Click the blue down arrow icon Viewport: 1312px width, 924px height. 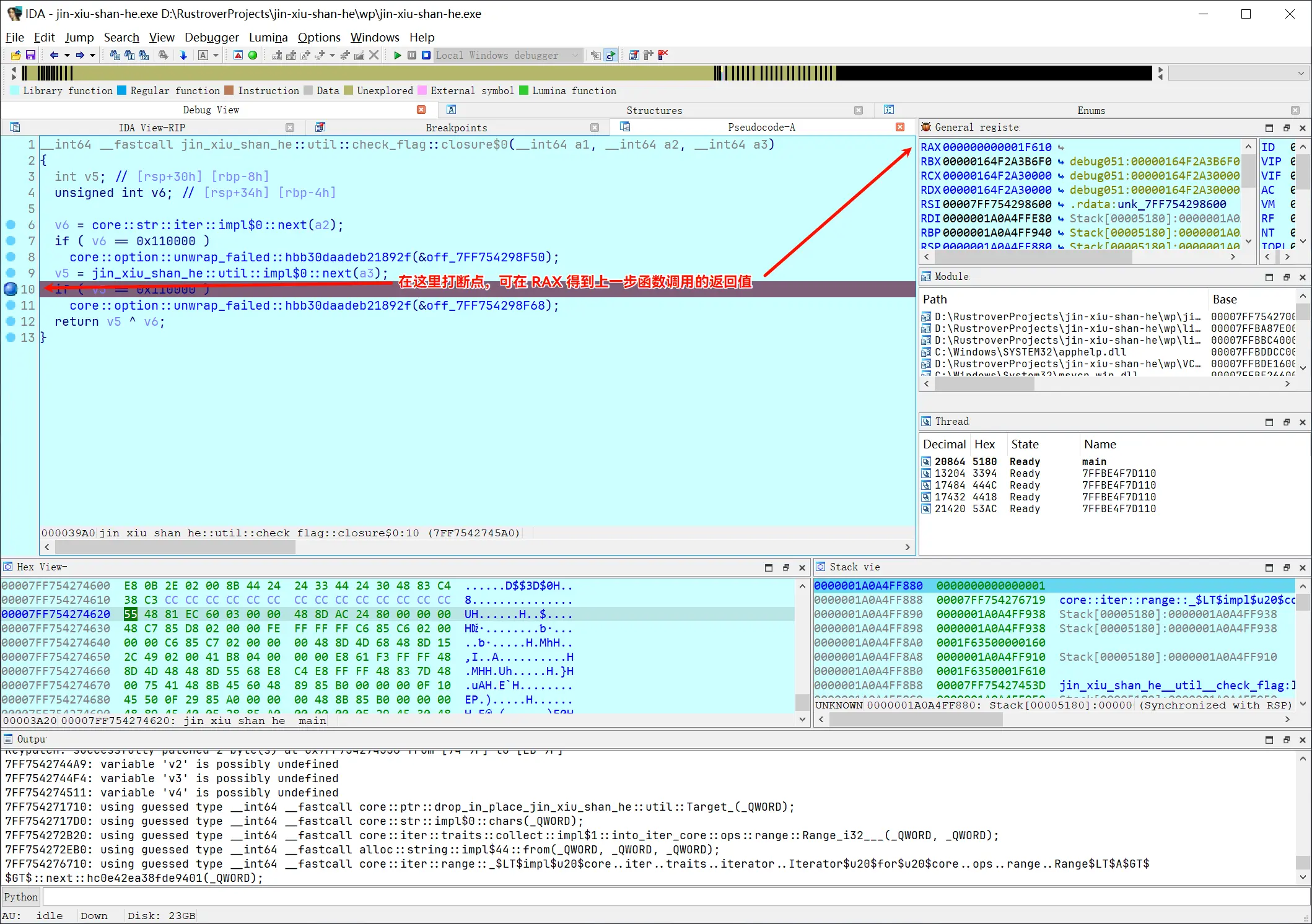pyautogui.click(x=183, y=55)
